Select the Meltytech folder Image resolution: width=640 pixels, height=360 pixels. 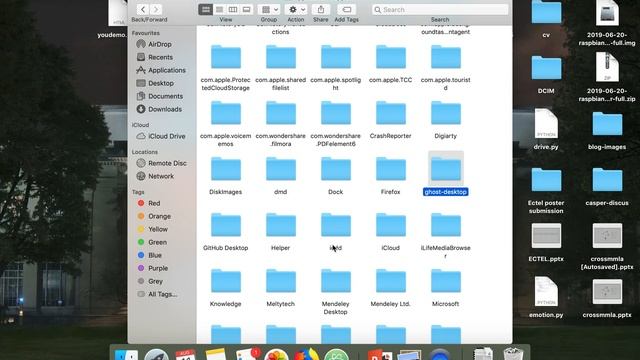(281, 281)
